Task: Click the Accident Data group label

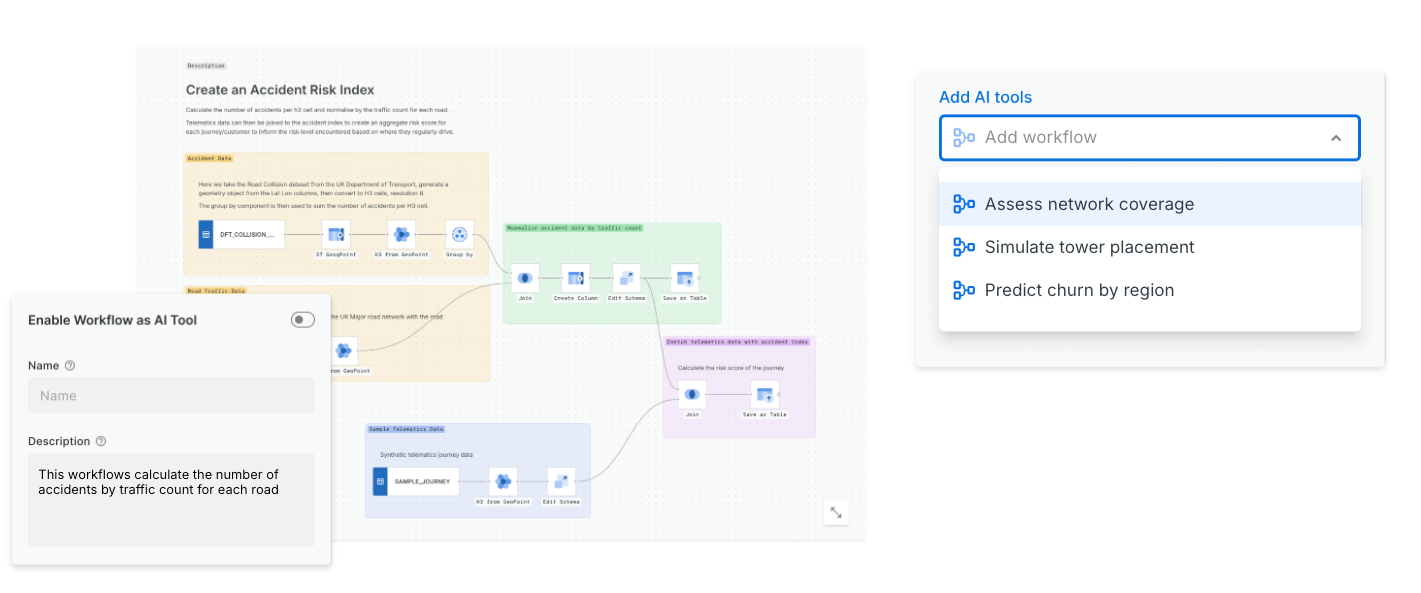Action: [209, 158]
